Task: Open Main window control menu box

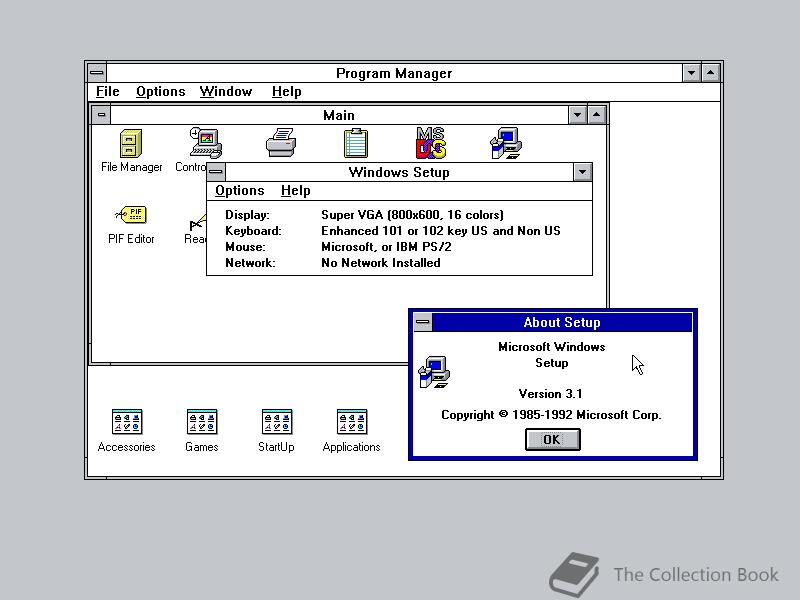Action: point(101,115)
